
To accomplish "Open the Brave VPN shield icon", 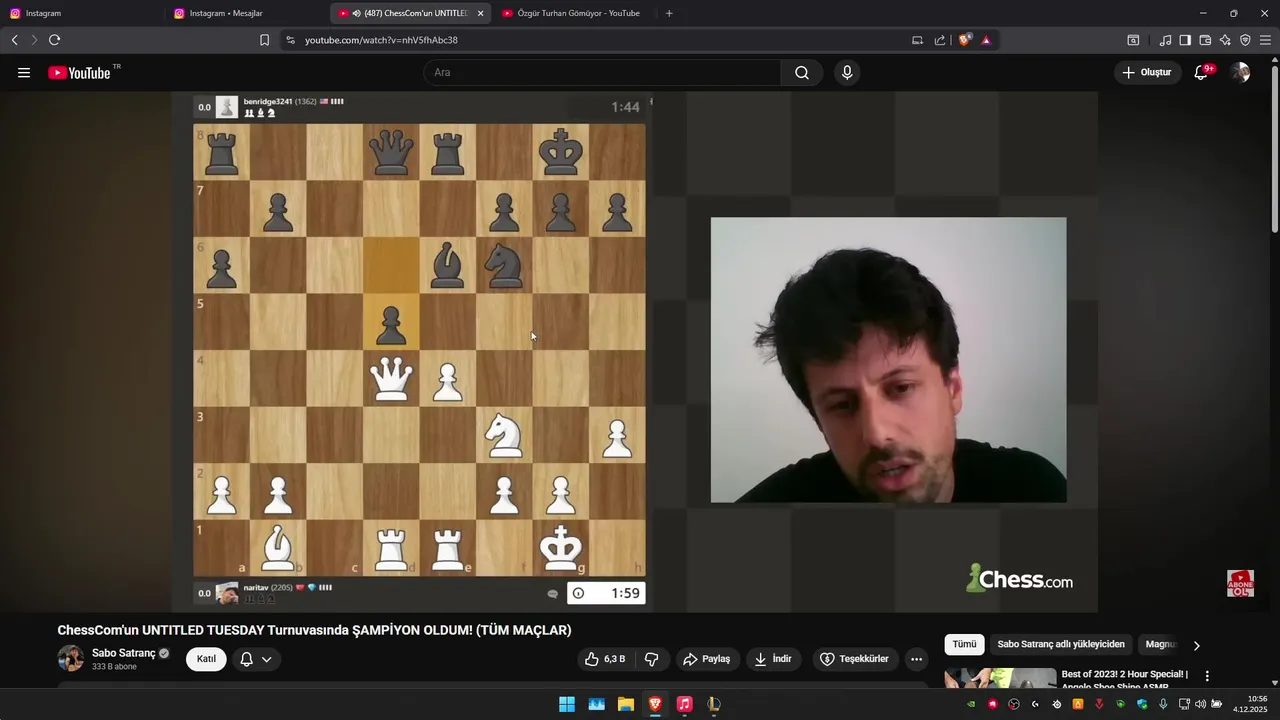I will pos(1245,40).
